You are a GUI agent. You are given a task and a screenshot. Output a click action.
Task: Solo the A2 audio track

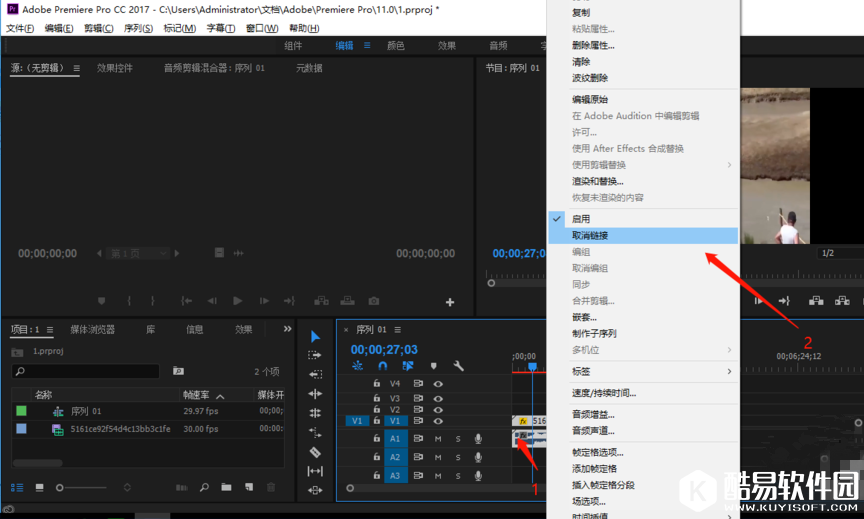click(458, 457)
